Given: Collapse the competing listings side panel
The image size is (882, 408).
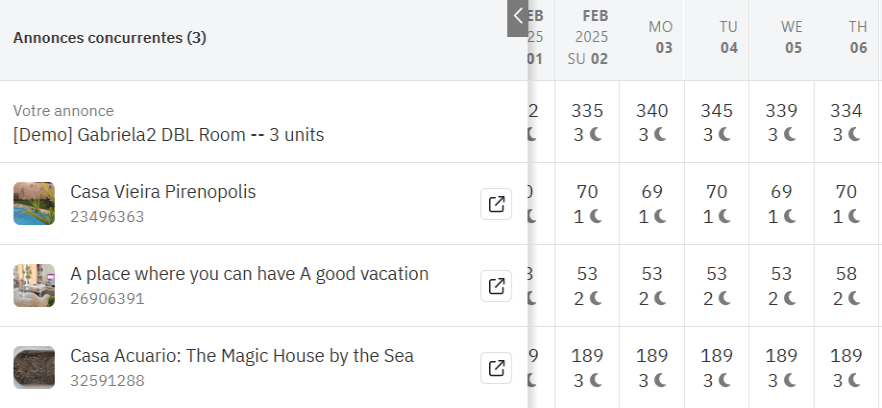Looking at the screenshot, I should pos(517,17).
